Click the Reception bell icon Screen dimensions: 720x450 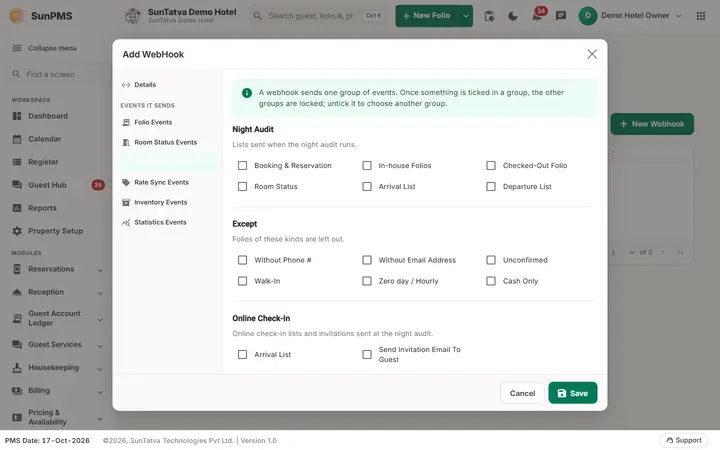click(17, 292)
